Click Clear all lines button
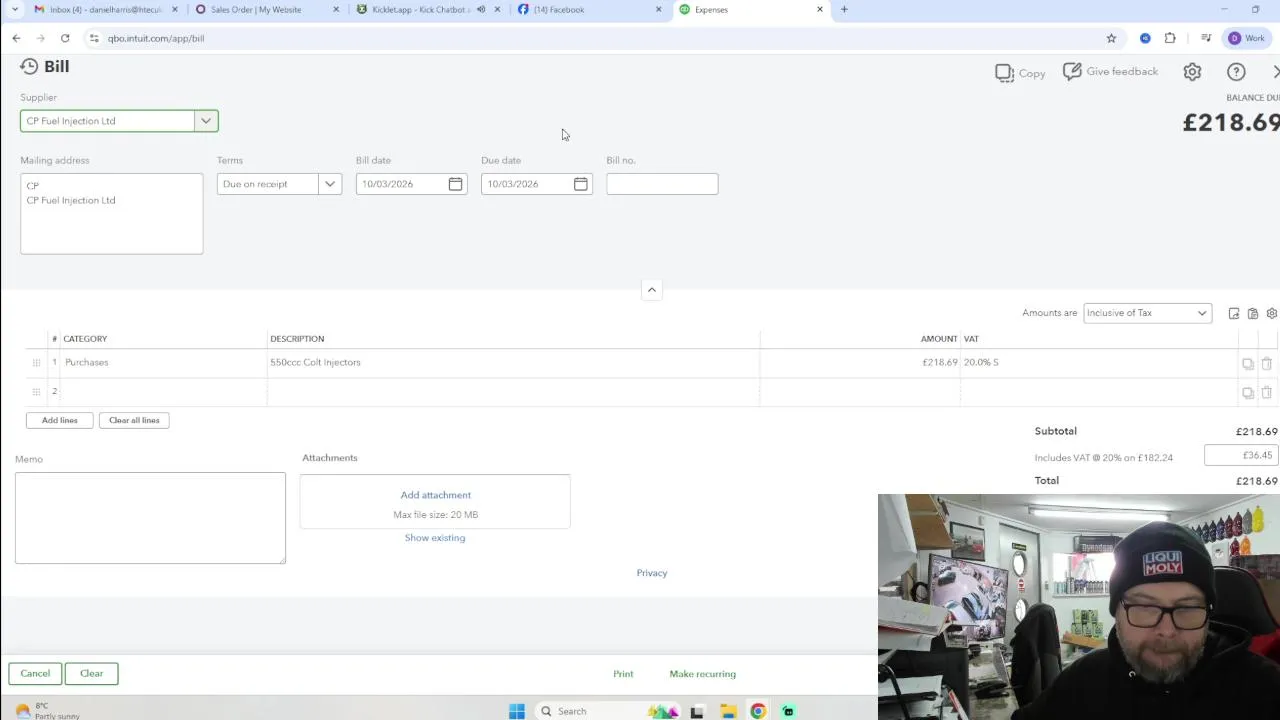 tap(134, 420)
